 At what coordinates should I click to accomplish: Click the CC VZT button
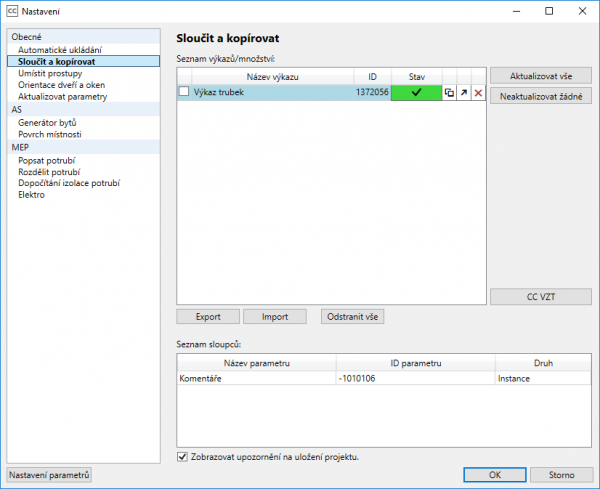click(x=541, y=297)
